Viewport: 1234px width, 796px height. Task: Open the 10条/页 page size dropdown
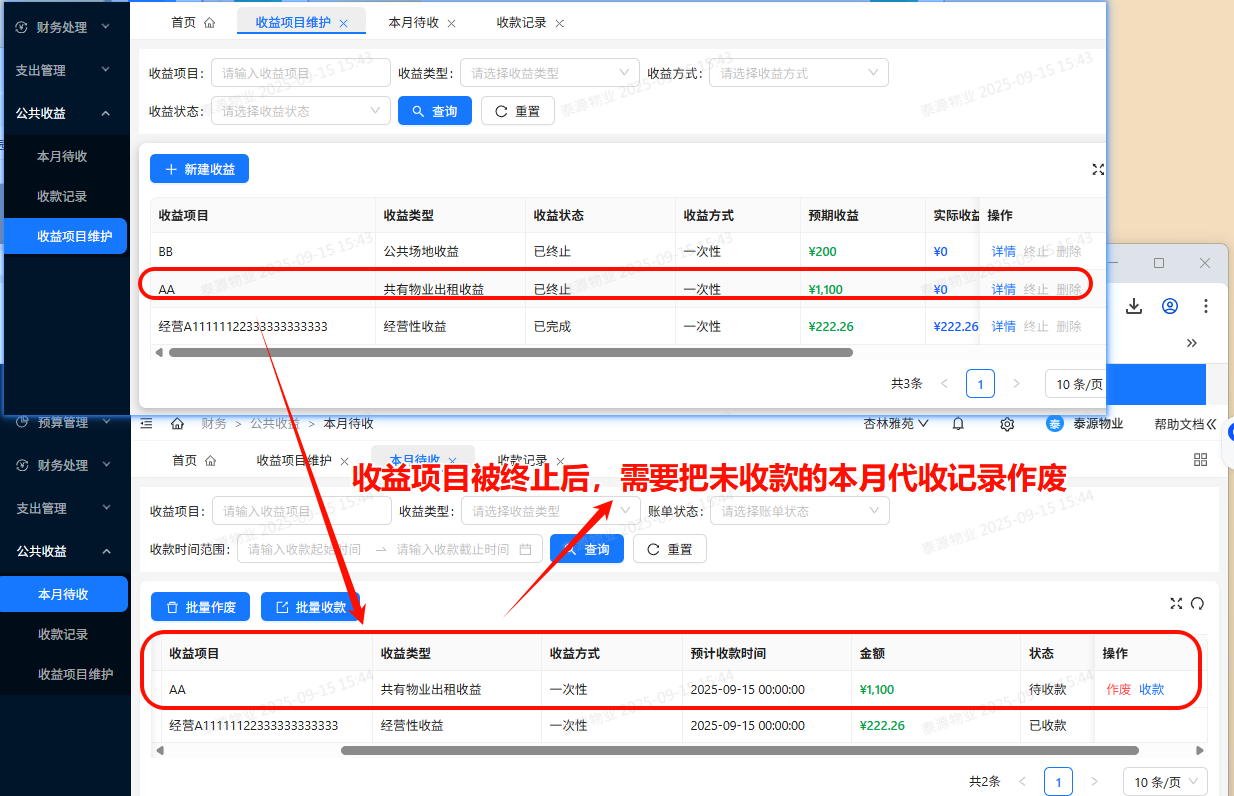click(1165, 781)
